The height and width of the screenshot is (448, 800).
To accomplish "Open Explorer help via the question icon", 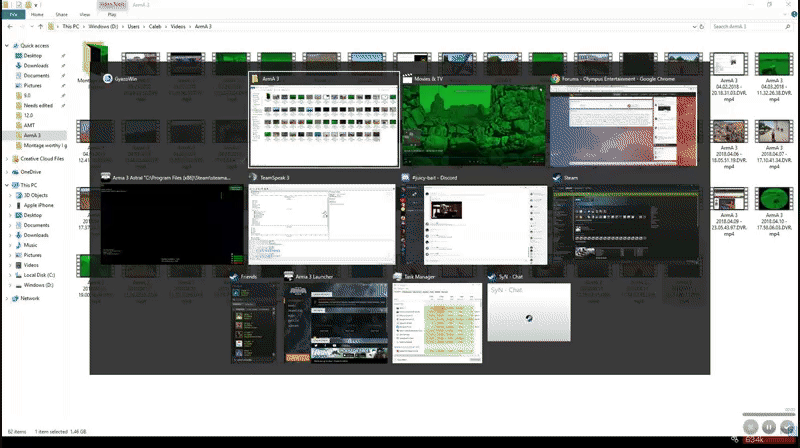I will click(x=794, y=15).
